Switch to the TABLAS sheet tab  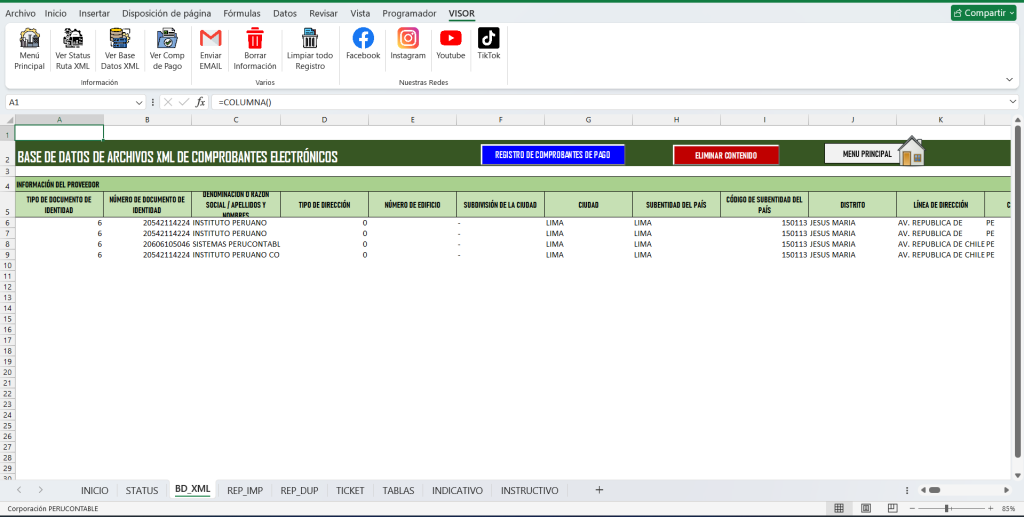coord(398,490)
